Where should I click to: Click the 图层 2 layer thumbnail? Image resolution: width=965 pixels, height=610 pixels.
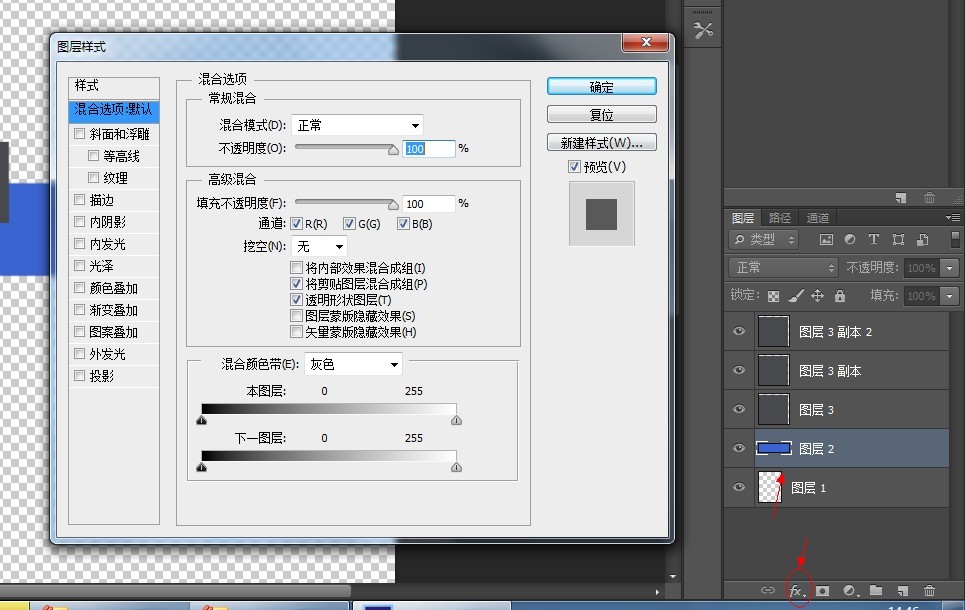coord(774,448)
